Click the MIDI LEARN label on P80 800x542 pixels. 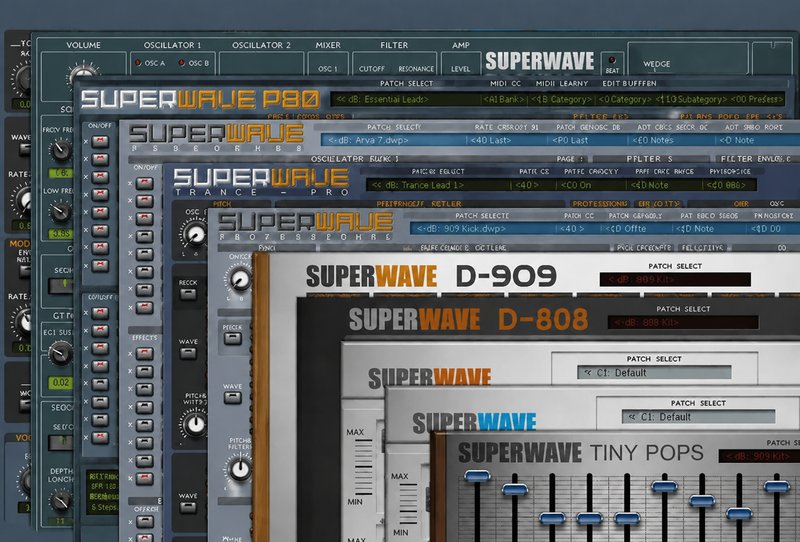click(562, 83)
